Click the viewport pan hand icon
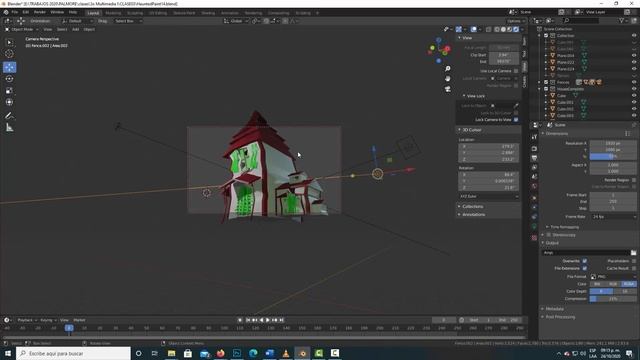The width and height of the screenshot is (640, 360). [x=448, y=78]
